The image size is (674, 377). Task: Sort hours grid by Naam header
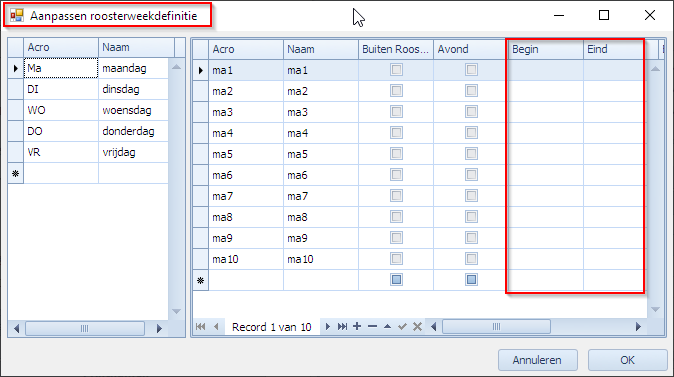click(x=321, y=49)
